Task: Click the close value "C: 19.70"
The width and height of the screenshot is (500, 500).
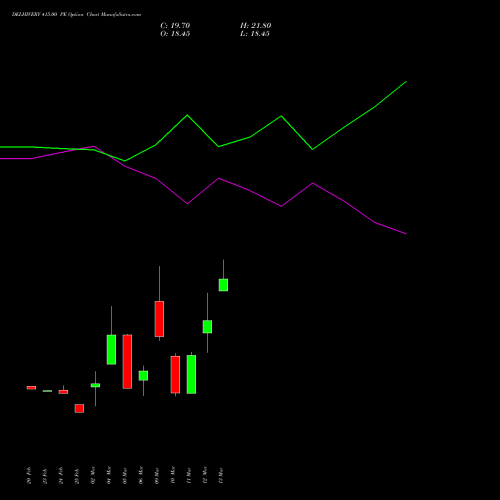Action: (175, 26)
